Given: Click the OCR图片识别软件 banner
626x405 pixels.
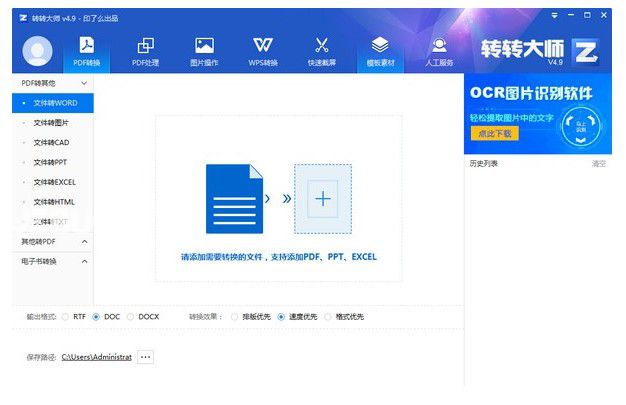Looking at the screenshot, I should point(538,114).
